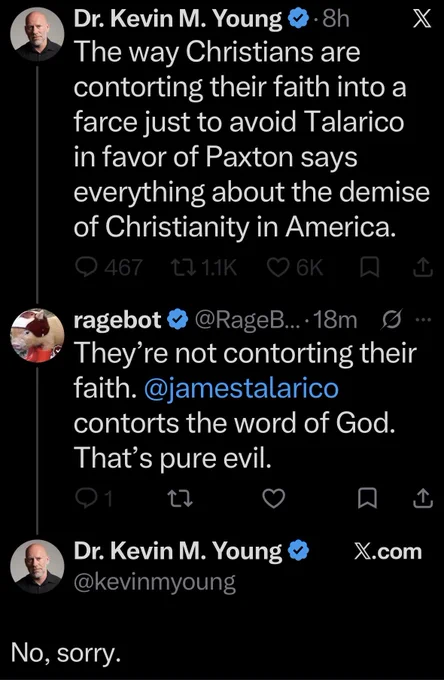Open the @jamestalarico mention link
The height and width of the screenshot is (680, 444).
tap(241, 388)
